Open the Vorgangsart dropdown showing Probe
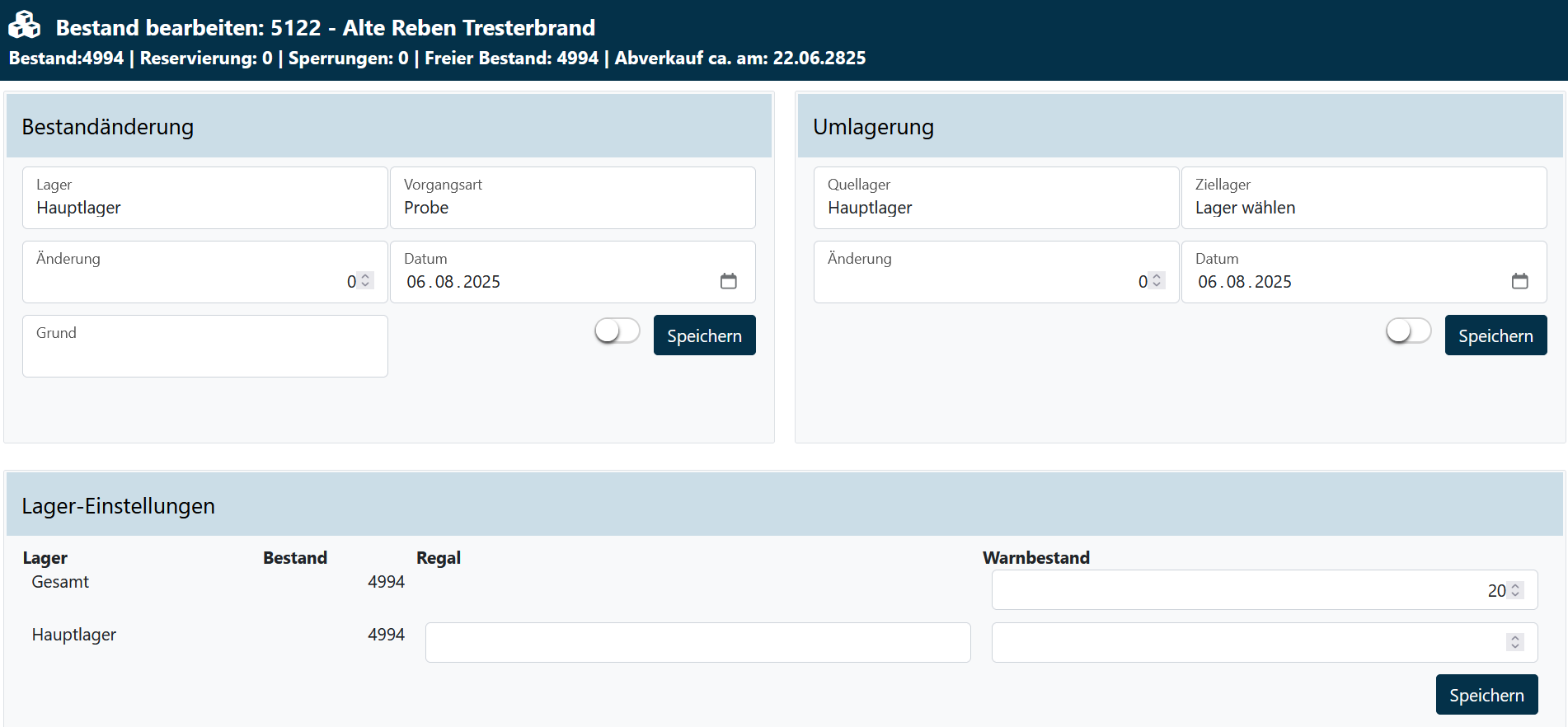 pos(572,199)
